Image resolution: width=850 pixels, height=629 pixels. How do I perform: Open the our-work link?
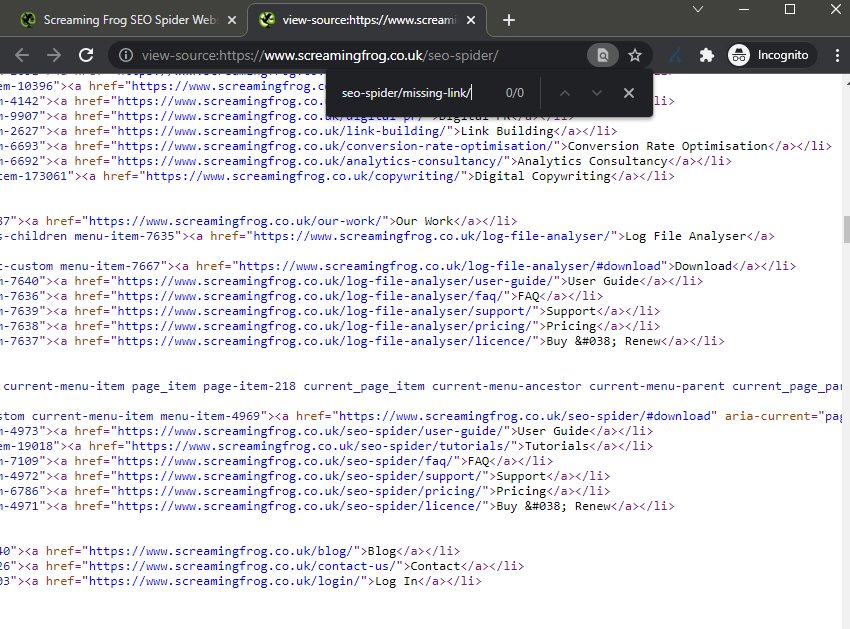235,221
